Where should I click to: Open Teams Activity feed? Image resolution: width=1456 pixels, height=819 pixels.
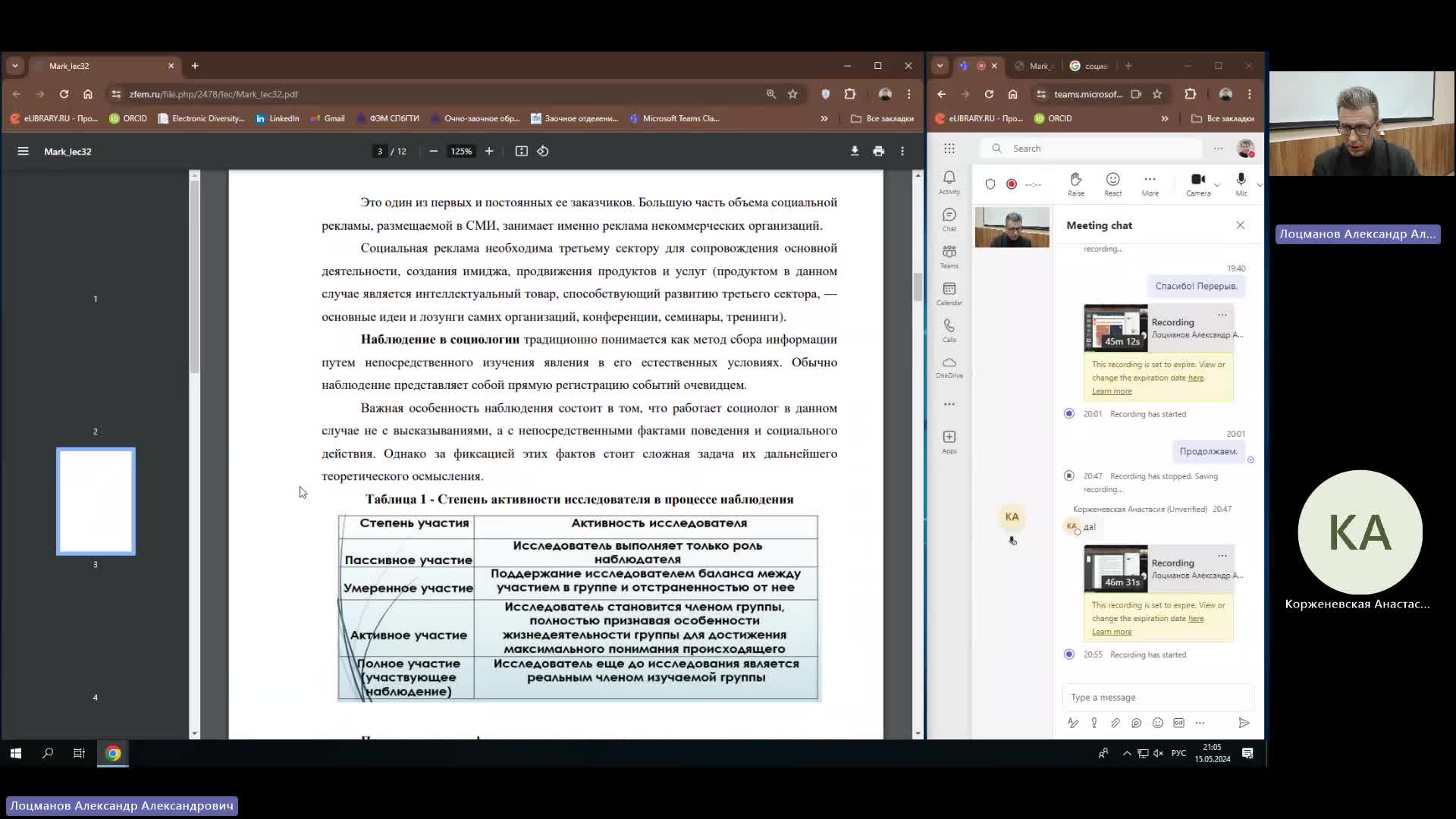tap(949, 182)
